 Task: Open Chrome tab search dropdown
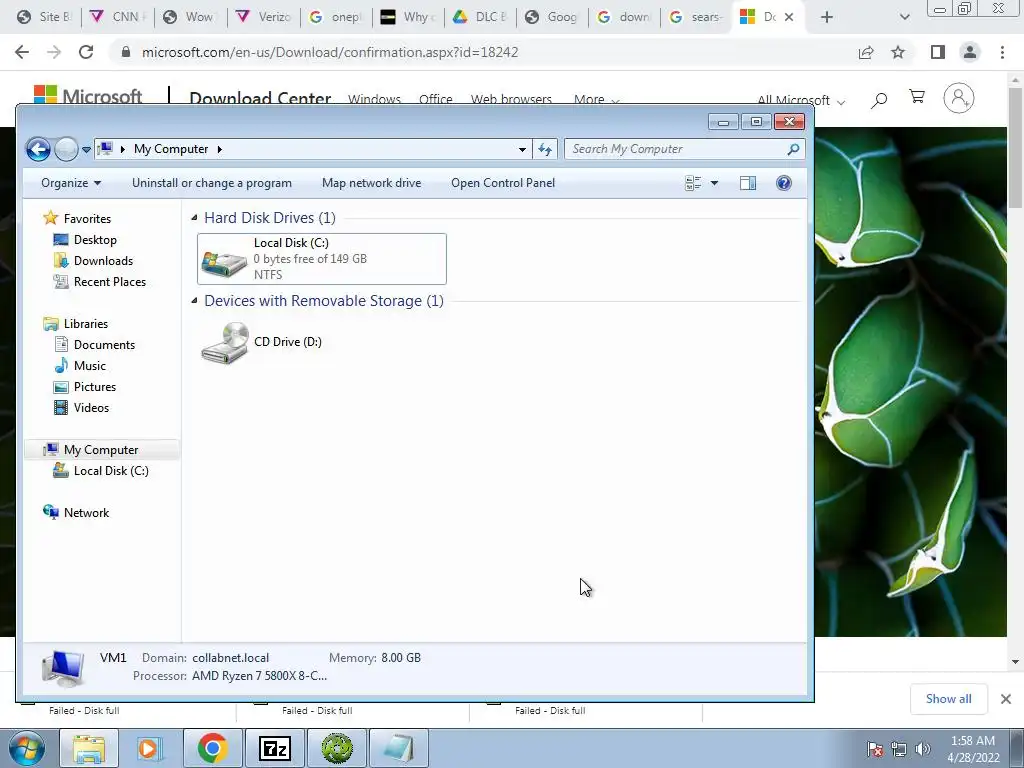[904, 17]
